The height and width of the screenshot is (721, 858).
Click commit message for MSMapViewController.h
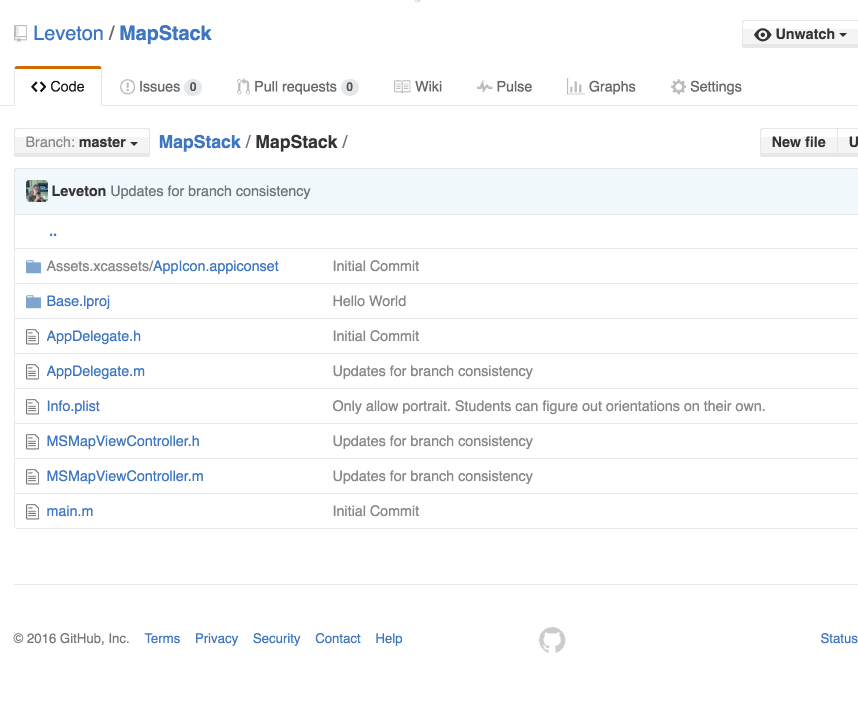[x=433, y=441]
